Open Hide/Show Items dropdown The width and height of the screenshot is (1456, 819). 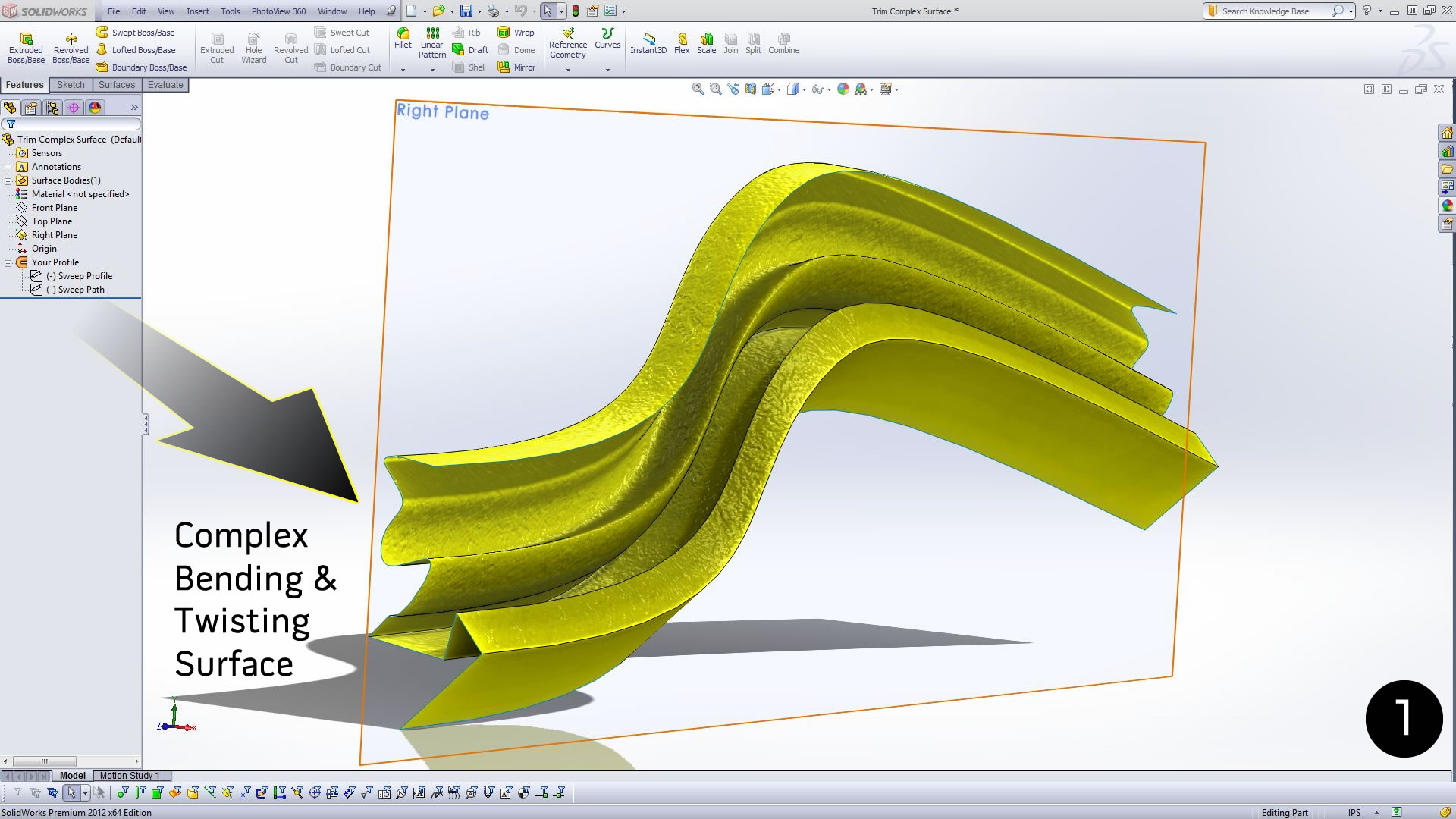pos(830,90)
